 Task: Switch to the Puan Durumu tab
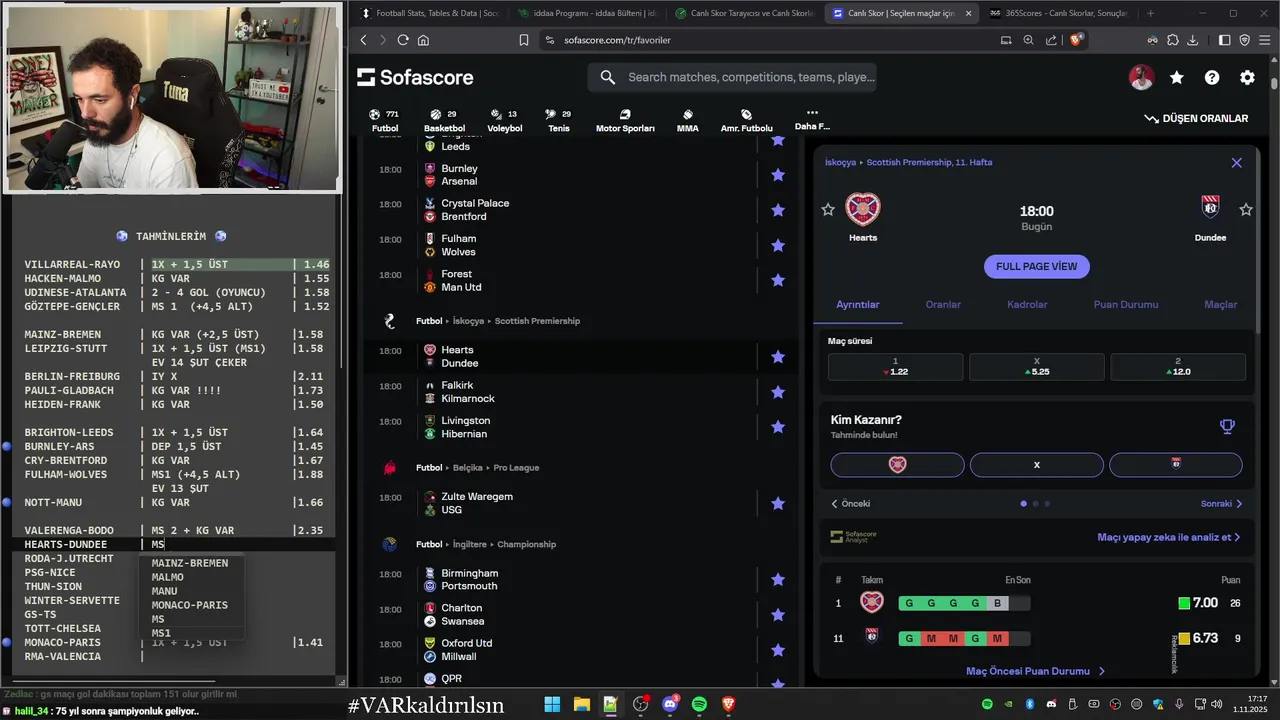tap(1126, 304)
